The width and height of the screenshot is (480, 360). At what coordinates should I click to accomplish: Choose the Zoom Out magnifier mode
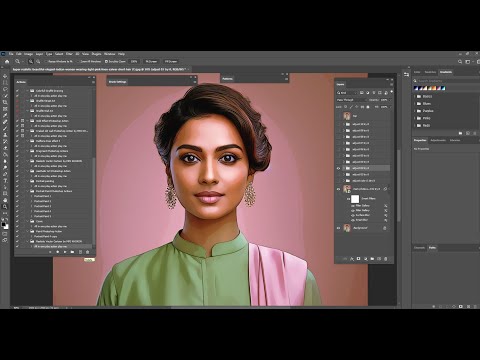click(38, 61)
